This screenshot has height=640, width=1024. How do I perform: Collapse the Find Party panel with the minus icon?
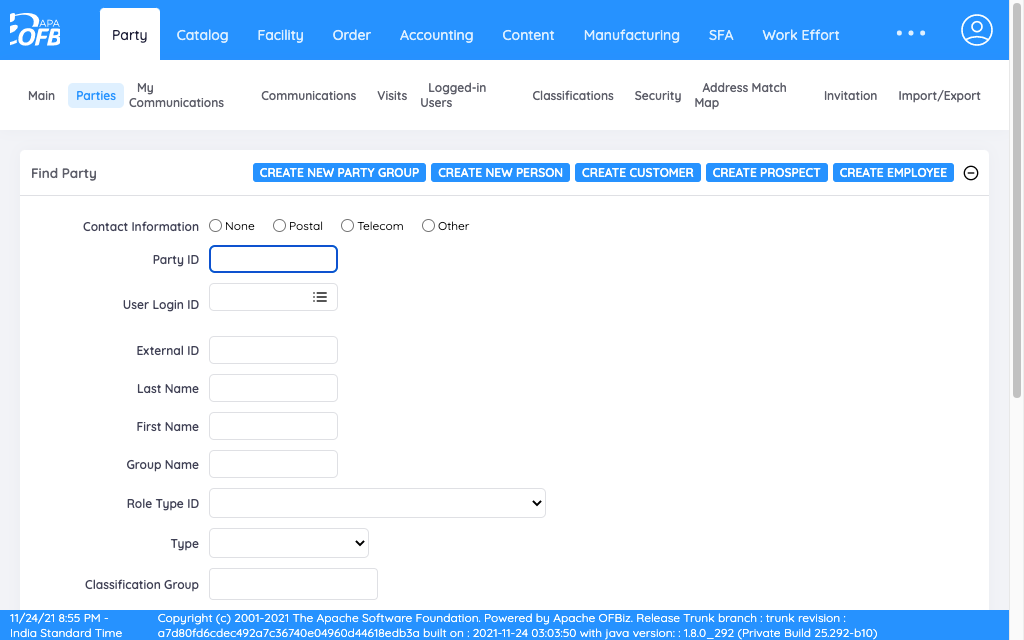[971, 172]
